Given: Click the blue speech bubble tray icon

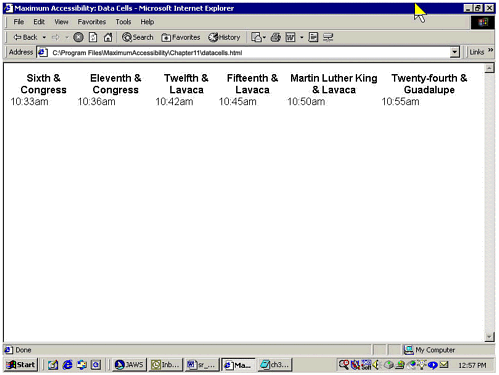Looking at the screenshot, I should tap(433, 365).
